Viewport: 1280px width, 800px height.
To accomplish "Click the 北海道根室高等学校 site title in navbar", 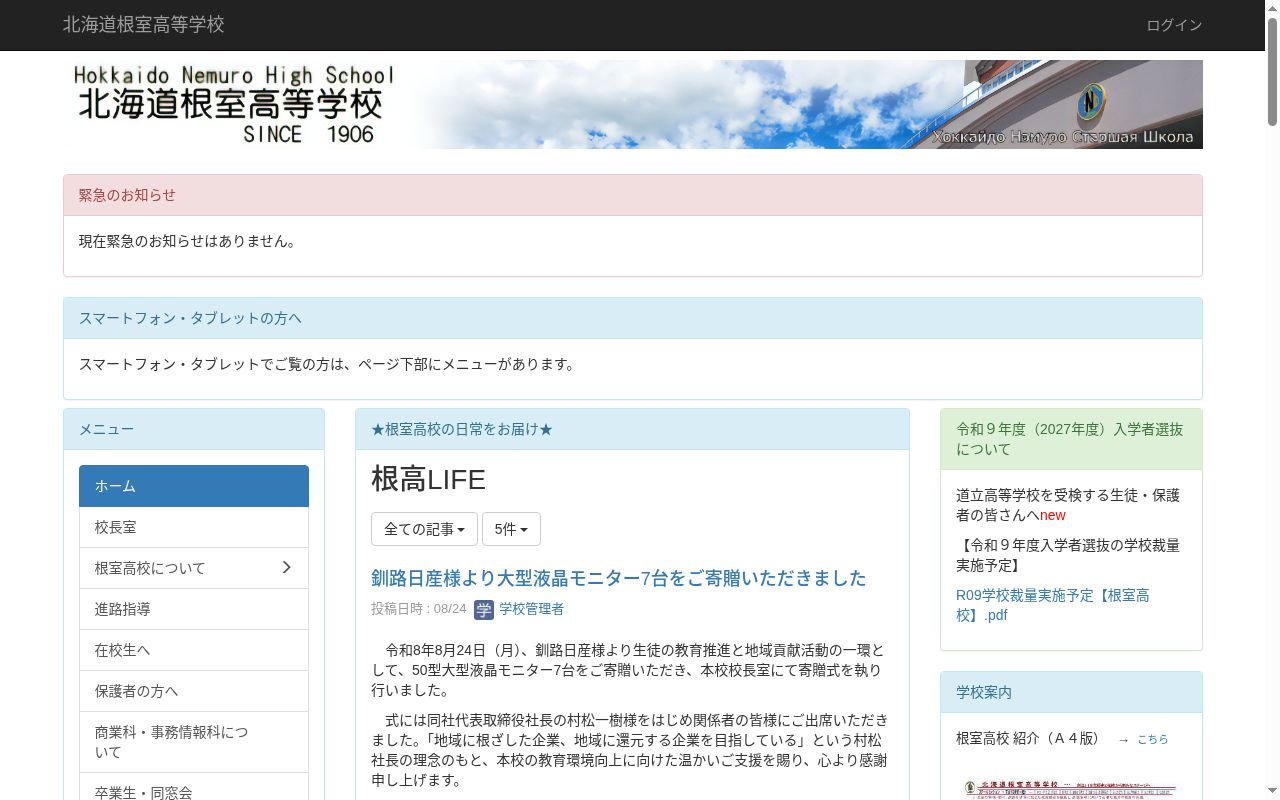I will click(144, 25).
